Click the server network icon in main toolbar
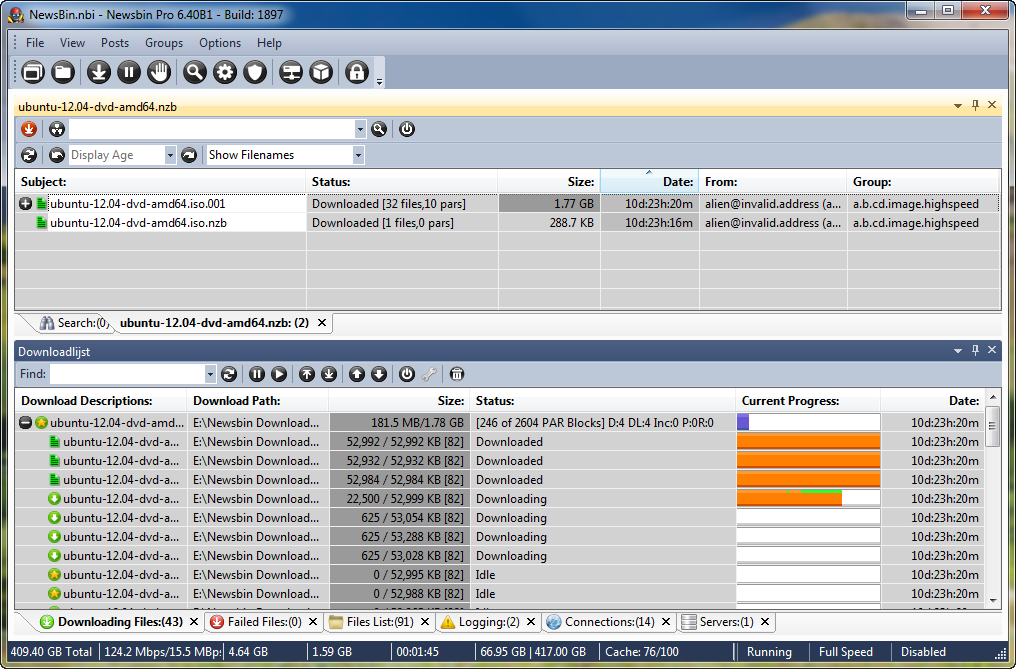This screenshot has height=669, width=1016. coord(291,72)
